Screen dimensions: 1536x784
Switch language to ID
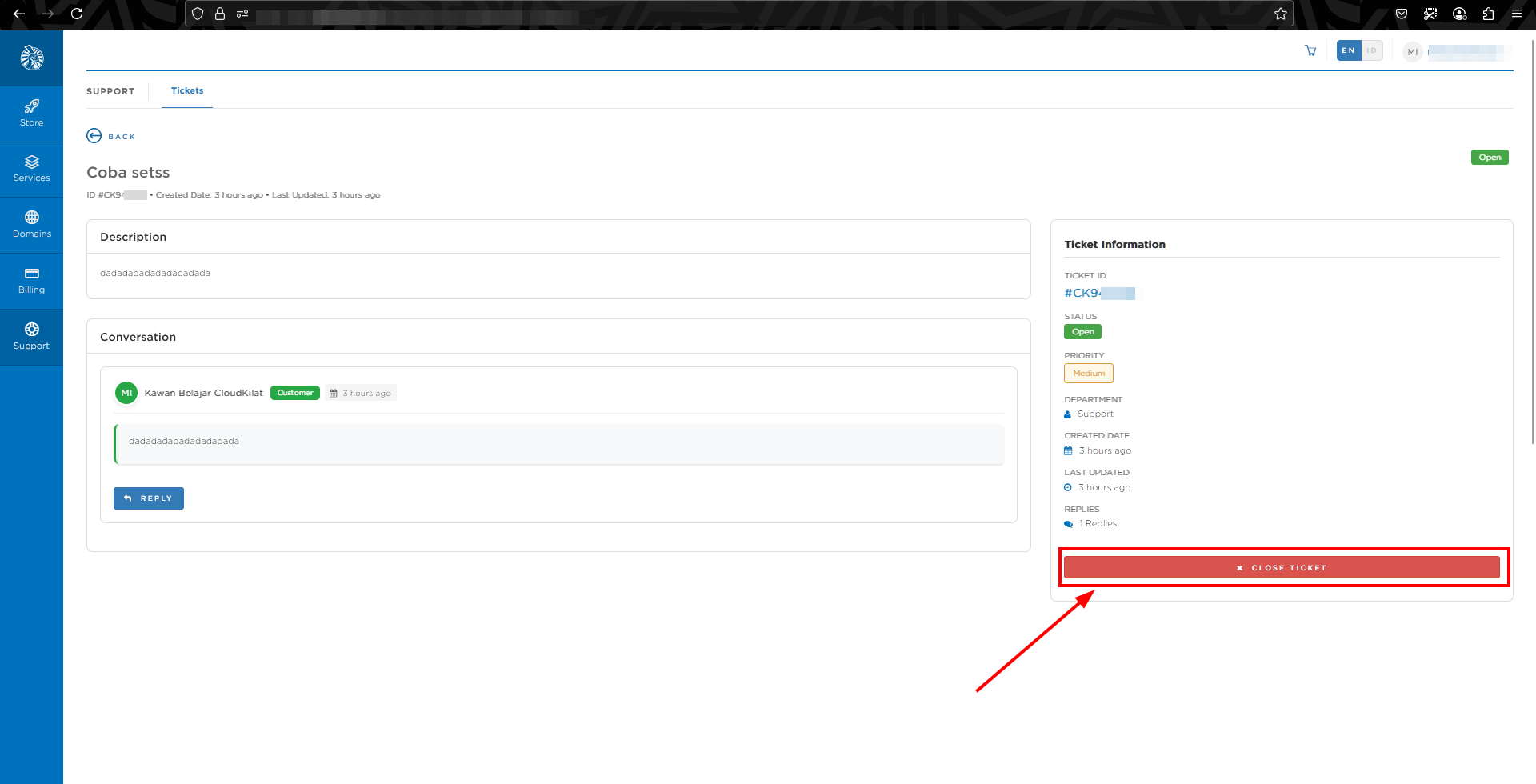pos(1371,50)
